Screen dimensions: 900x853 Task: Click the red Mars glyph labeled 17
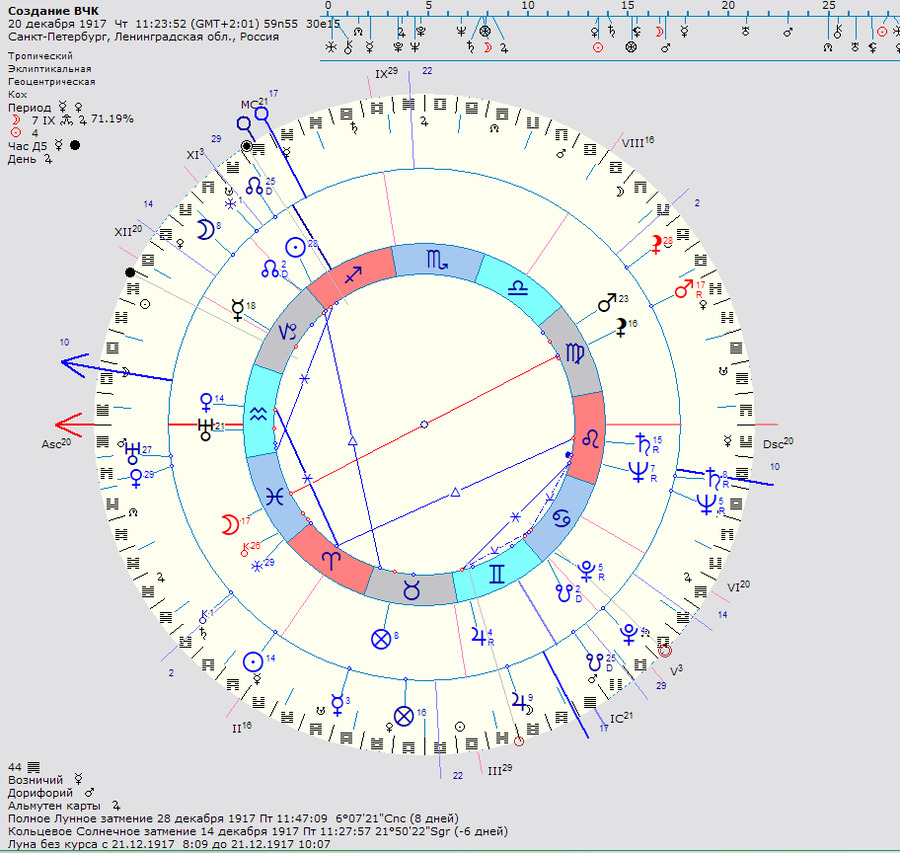[x=684, y=290]
